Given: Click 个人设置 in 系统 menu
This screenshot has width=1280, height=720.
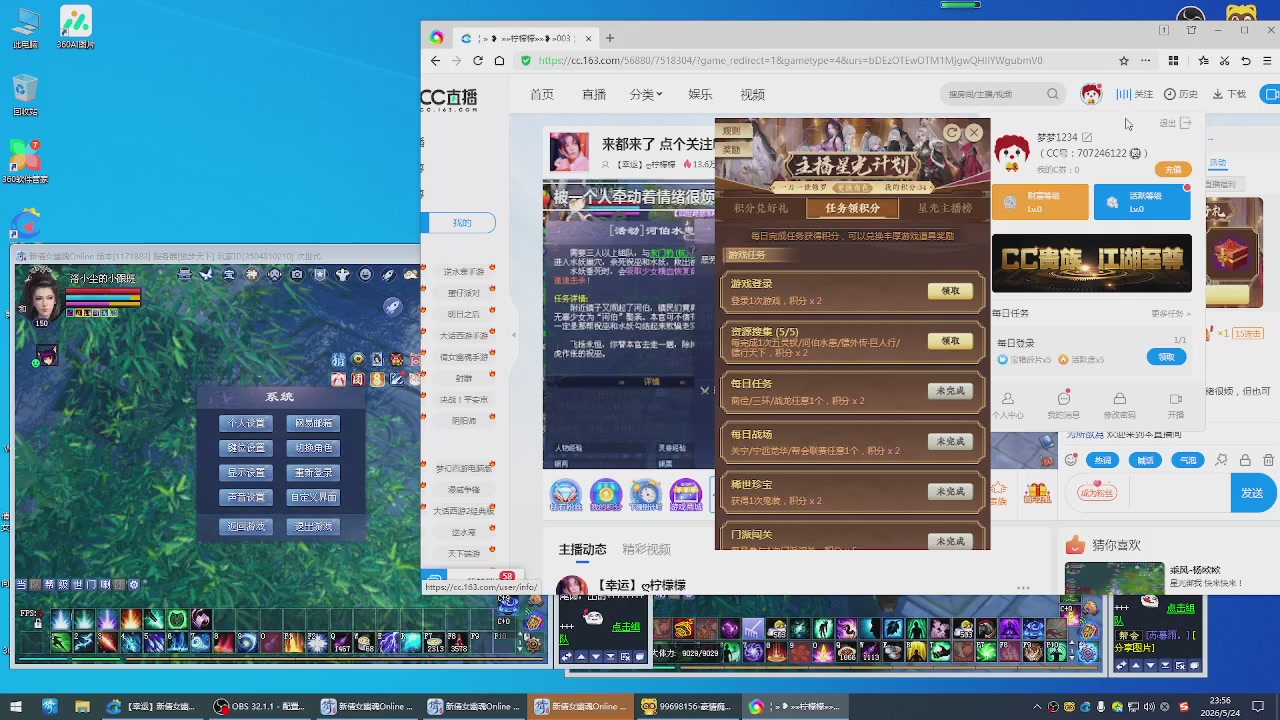Looking at the screenshot, I should pos(246,423).
